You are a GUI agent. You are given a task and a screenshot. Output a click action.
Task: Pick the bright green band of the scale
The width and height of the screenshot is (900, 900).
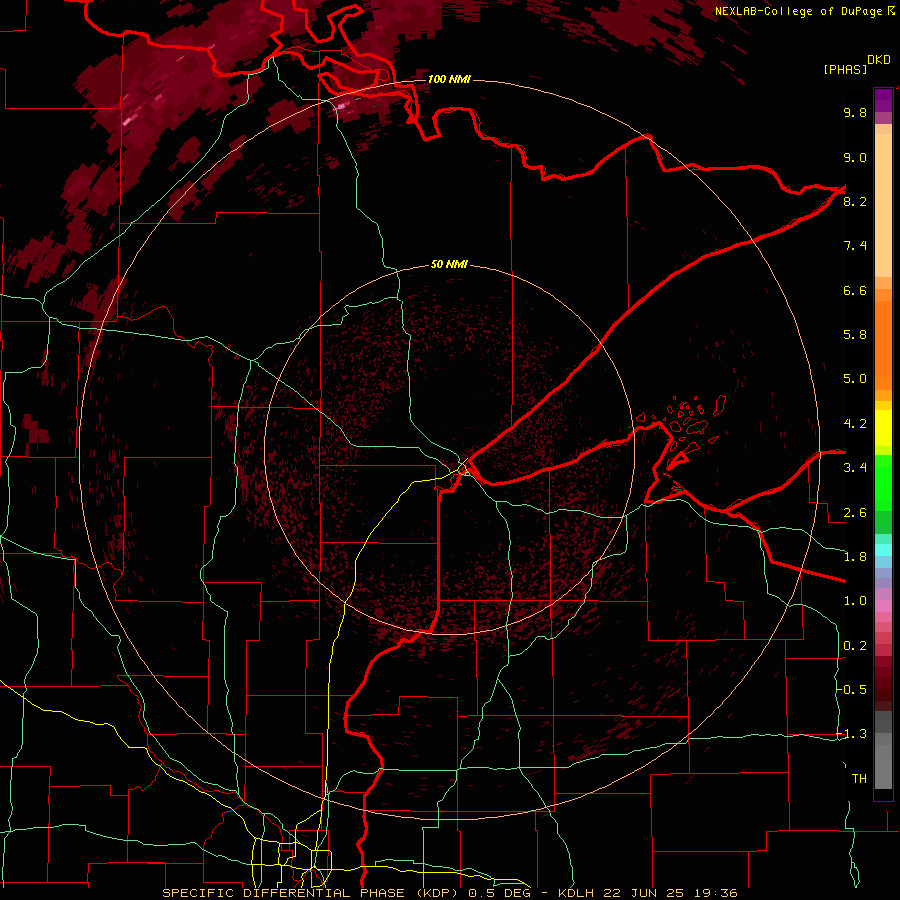pyautogui.click(x=883, y=482)
